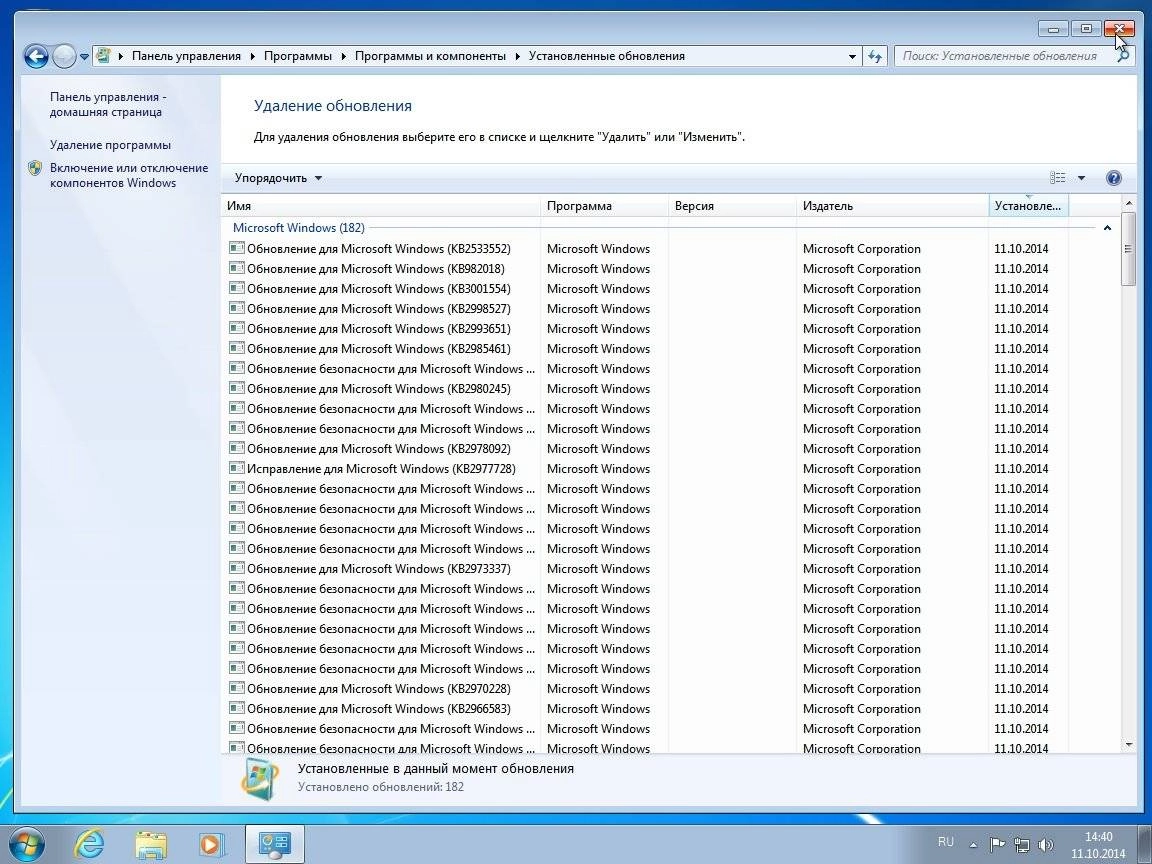Viewport: 1152px width, 864px height.
Task: Click the change view icon
Action: point(1058,178)
